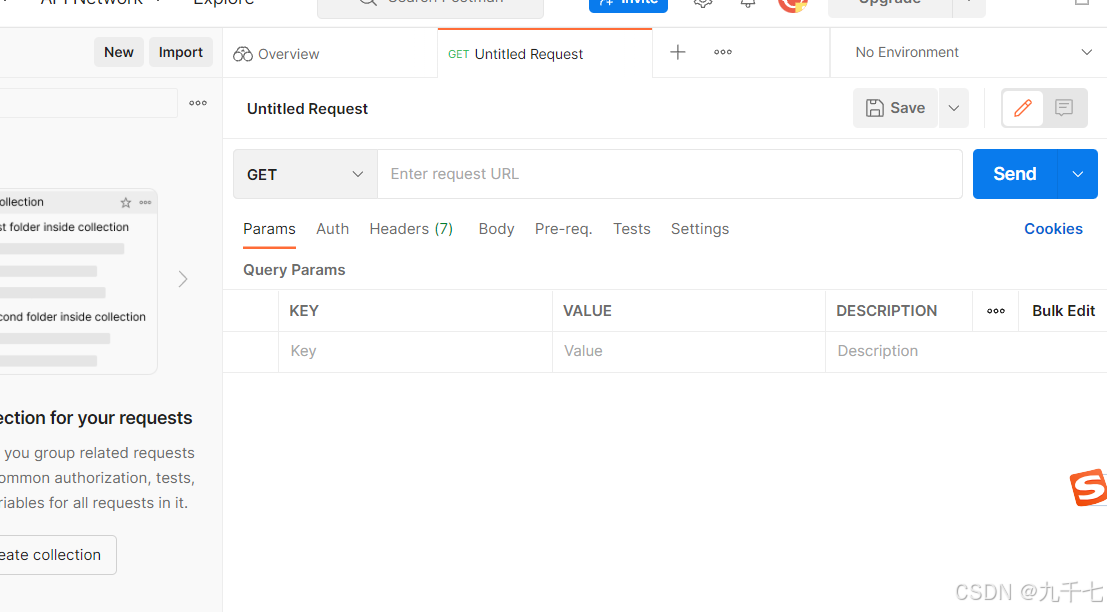Open the comments icon next to the pencil
The height and width of the screenshot is (612, 1107).
pyautogui.click(x=1064, y=108)
